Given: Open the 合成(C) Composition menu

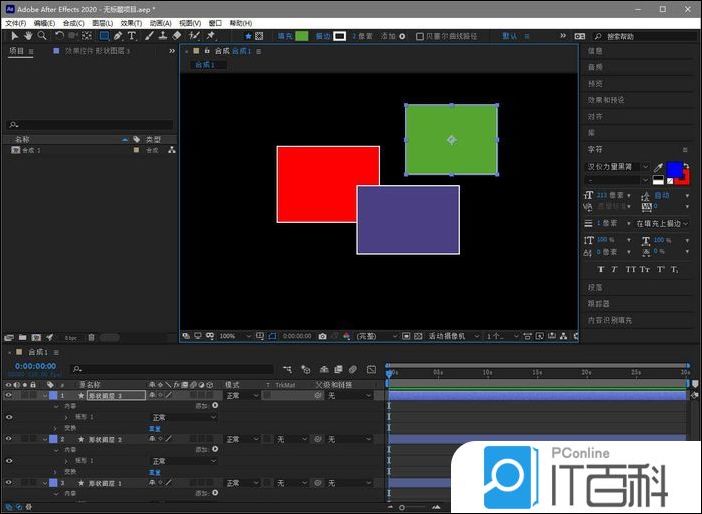Looking at the screenshot, I should pos(73,22).
